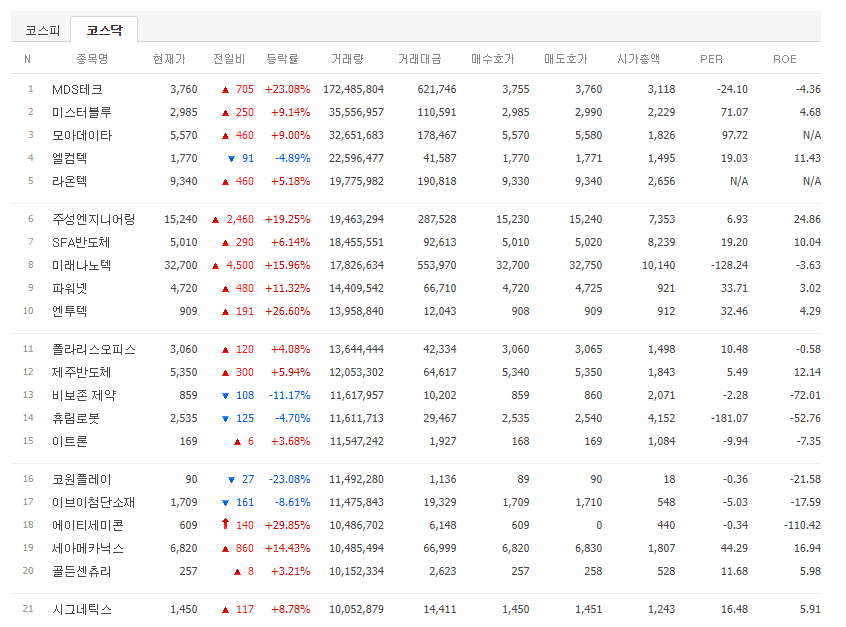Click the 매수호가 column header
Screen dimensions: 846x627
click(493, 59)
